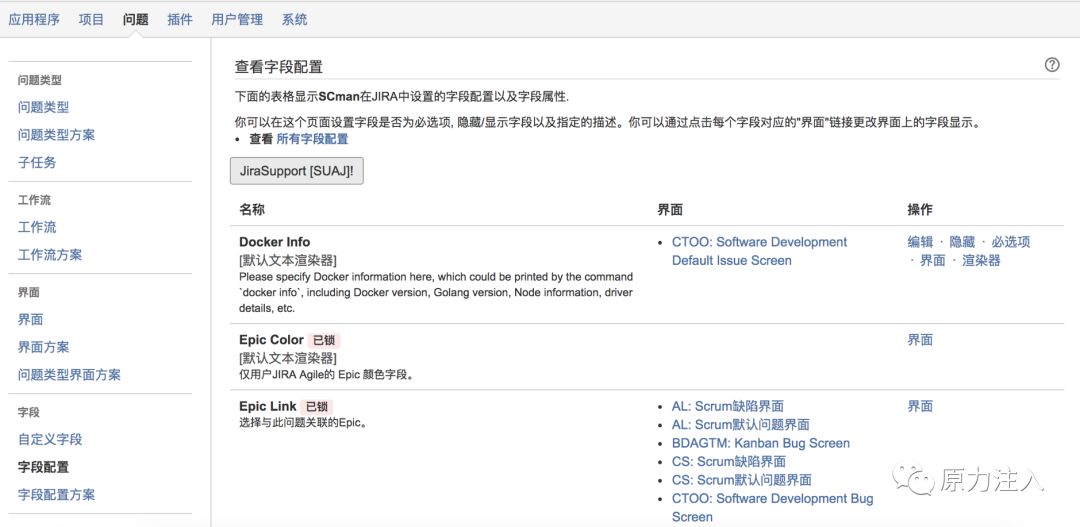The height and width of the screenshot is (527, 1080).
Task: Open 界面方案 sidebar link
Action: pos(43,347)
